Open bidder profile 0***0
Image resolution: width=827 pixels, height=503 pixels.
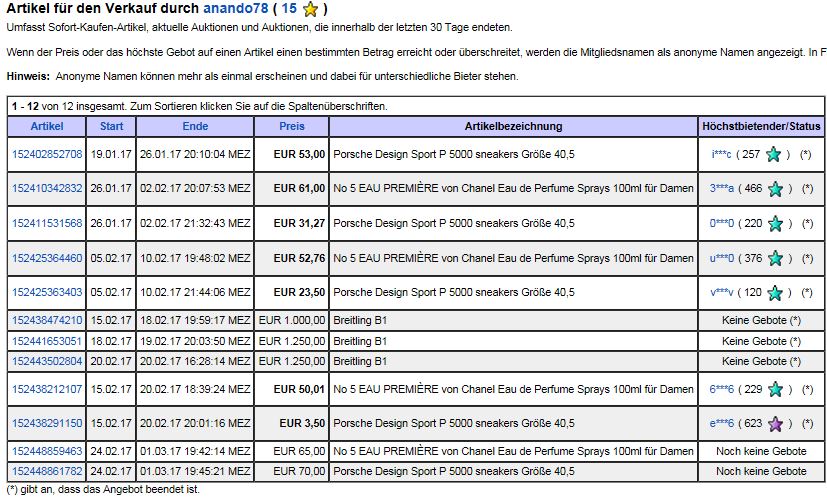722,224
